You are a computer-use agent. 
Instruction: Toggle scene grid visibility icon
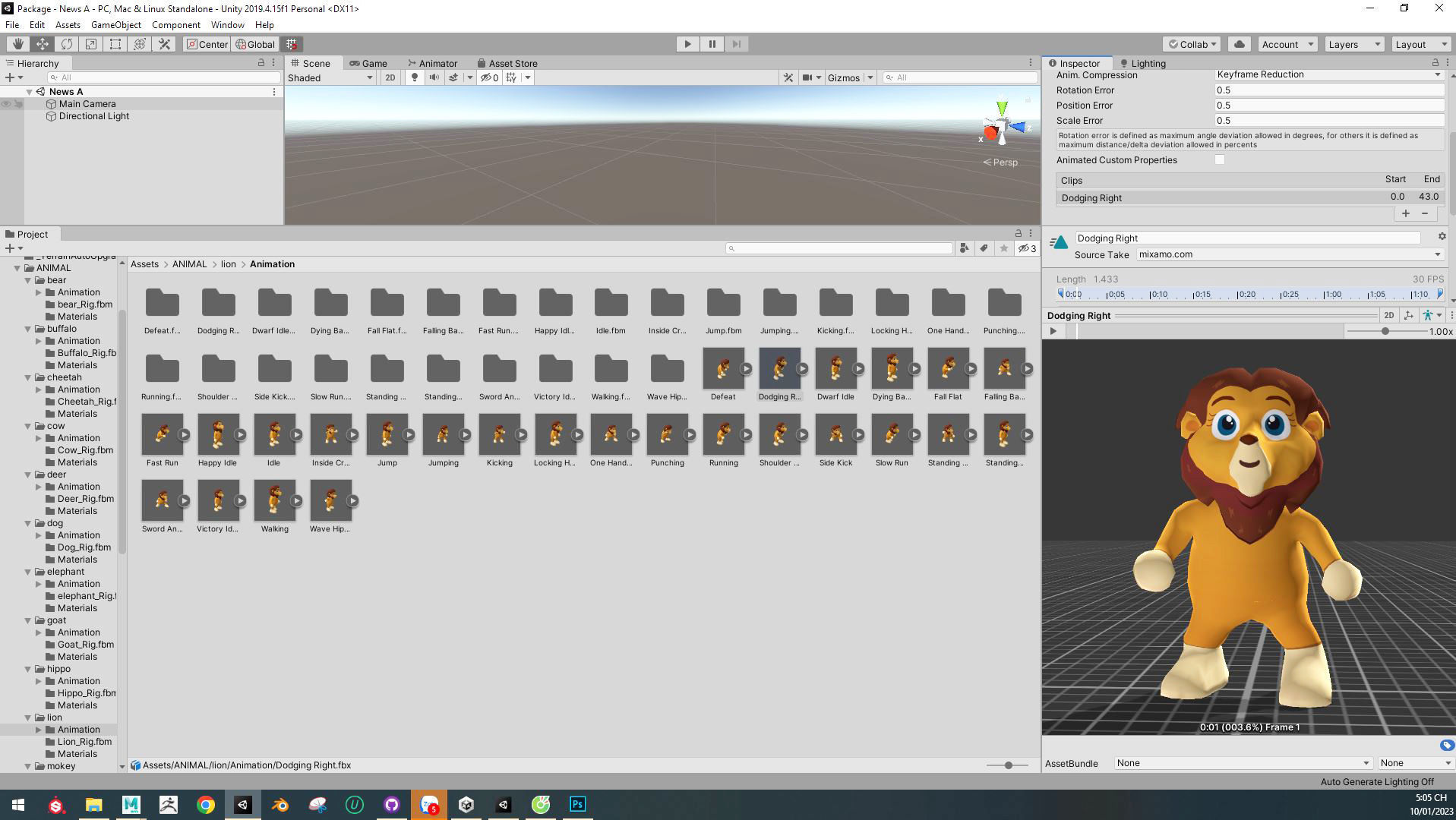[x=511, y=77]
